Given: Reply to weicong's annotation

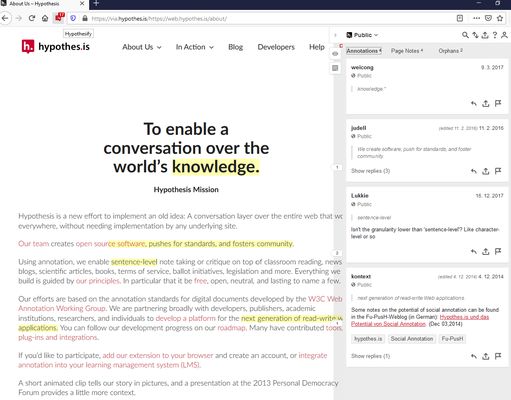Looking at the screenshot, I should (474, 104).
